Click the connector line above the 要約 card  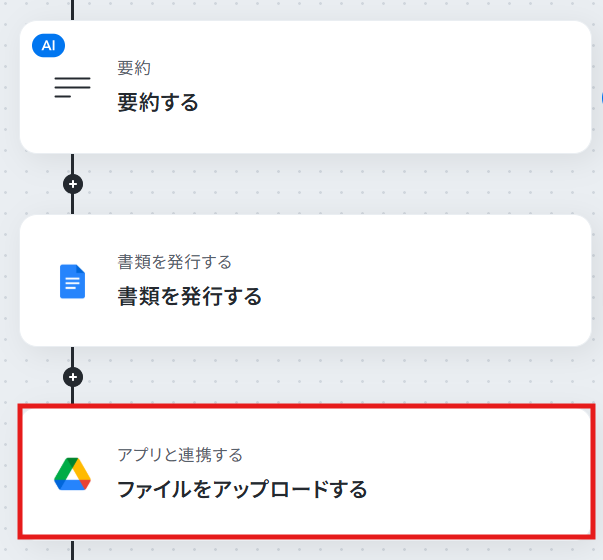73,10
